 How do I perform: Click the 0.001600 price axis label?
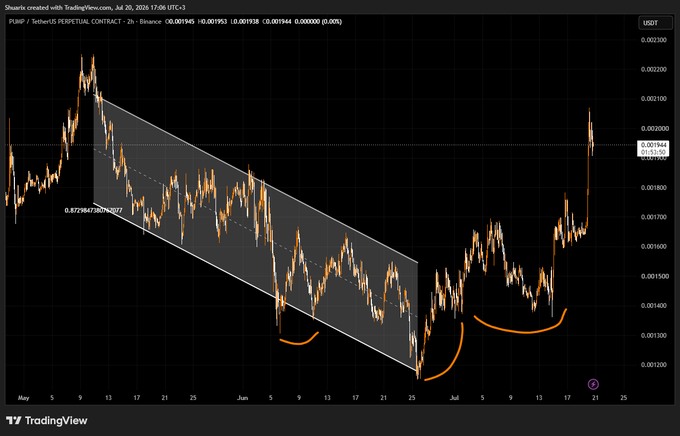(654, 246)
